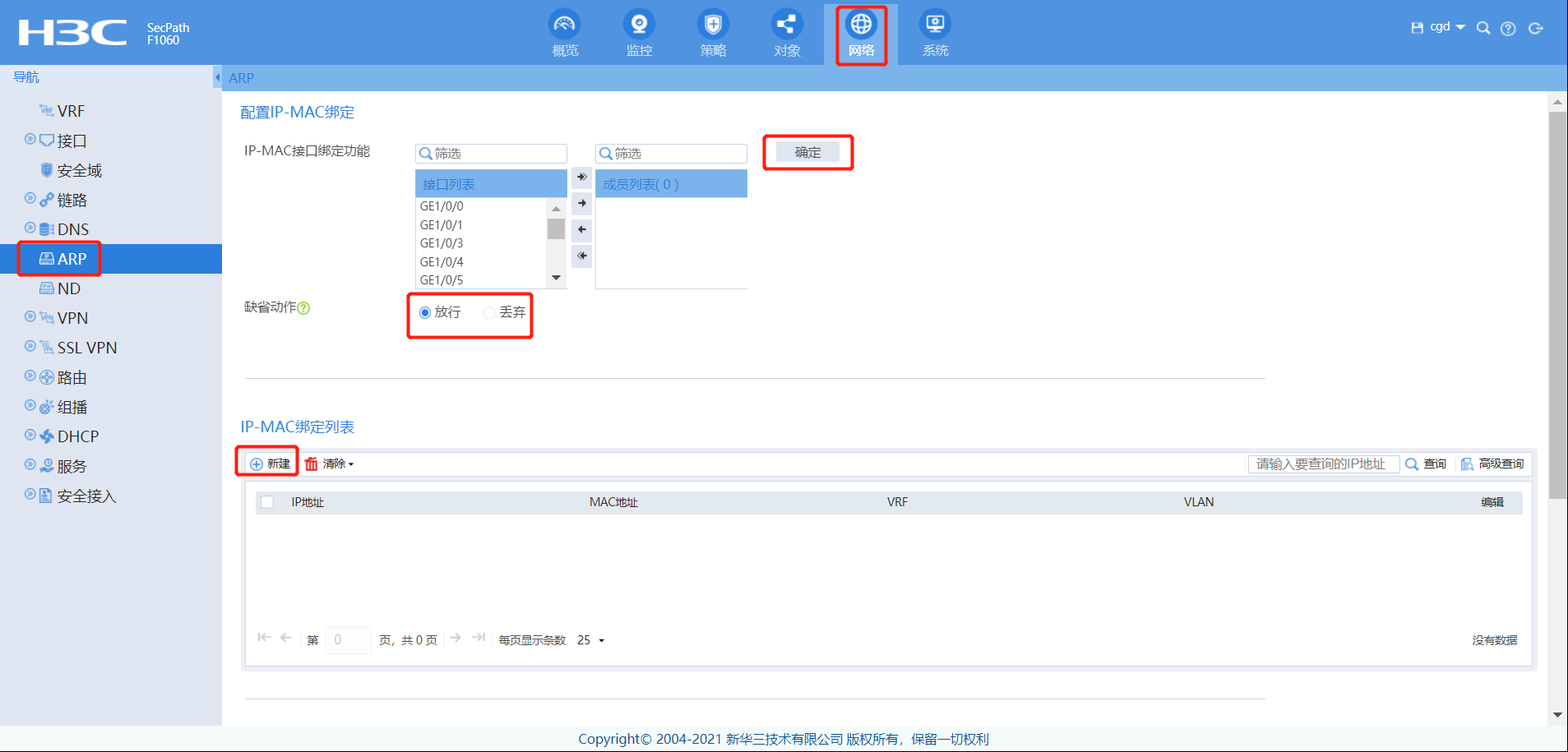Screen dimensions: 1568x752
Task: Open the 概览 overview tab
Action: click(565, 33)
